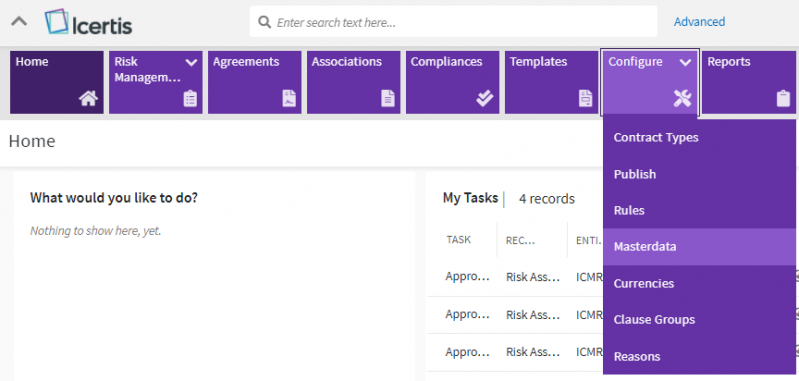Focus the search text field
This screenshot has width=799, height=381.
[453, 22]
